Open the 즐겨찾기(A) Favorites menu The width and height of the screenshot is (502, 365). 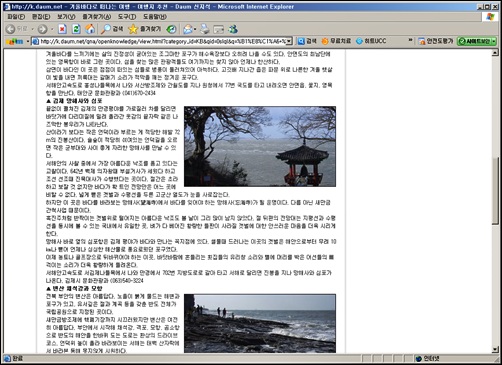pos(97,17)
